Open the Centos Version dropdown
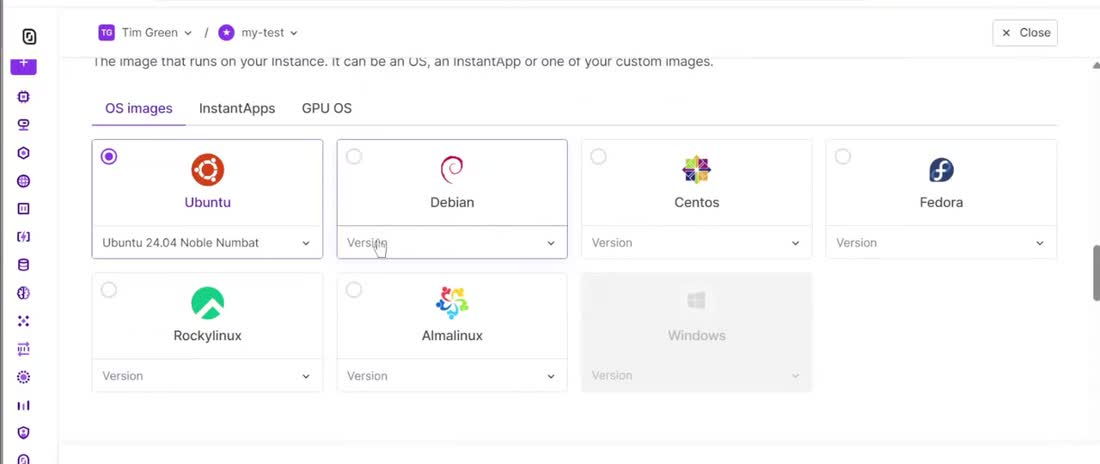 697,242
